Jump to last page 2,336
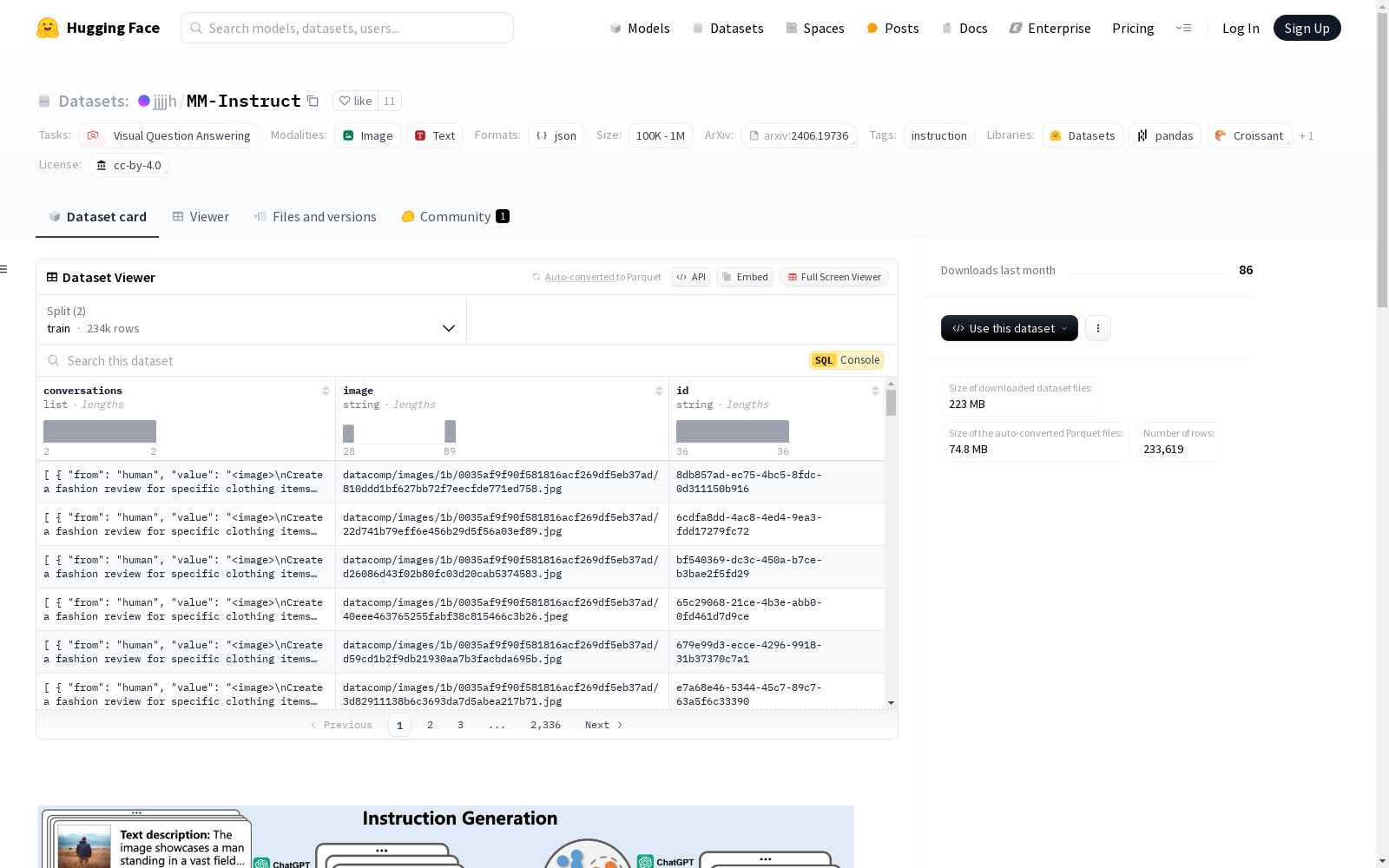The height and width of the screenshot is (868, 1389). tap(545, 725)
